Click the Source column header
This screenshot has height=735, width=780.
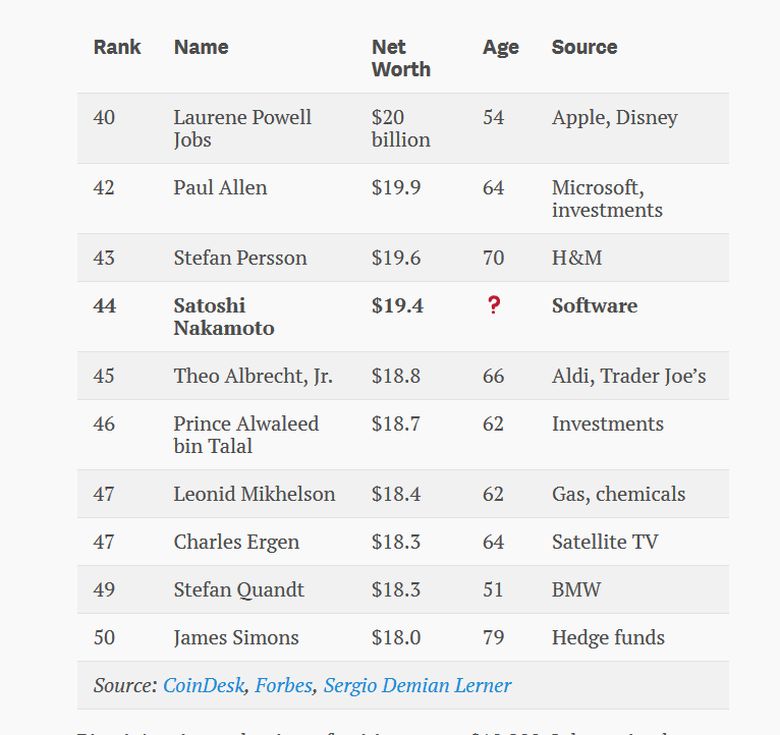tap(585, 47)
